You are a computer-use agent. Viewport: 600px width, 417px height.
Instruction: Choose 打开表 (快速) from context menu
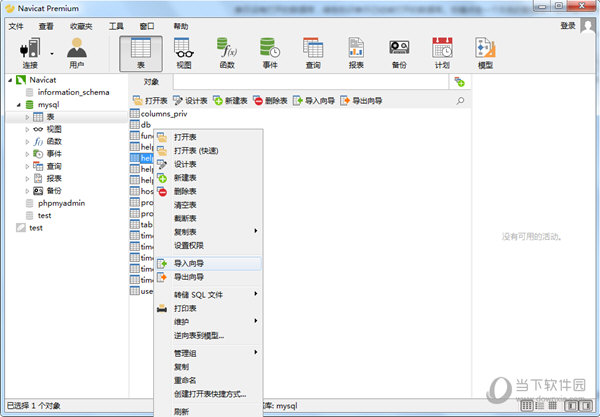pos(209,150)
